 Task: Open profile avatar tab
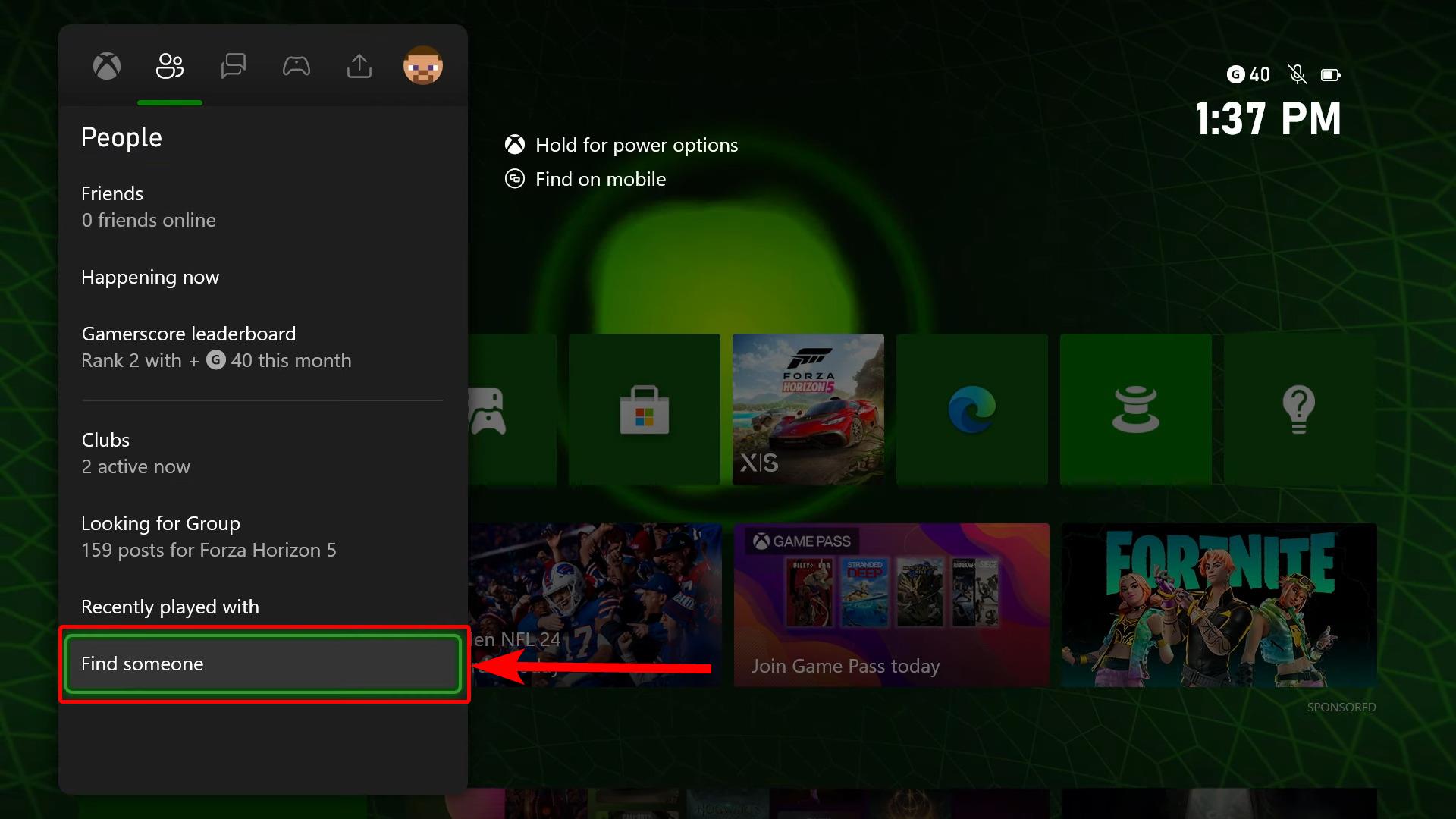(x=422, y=67)
